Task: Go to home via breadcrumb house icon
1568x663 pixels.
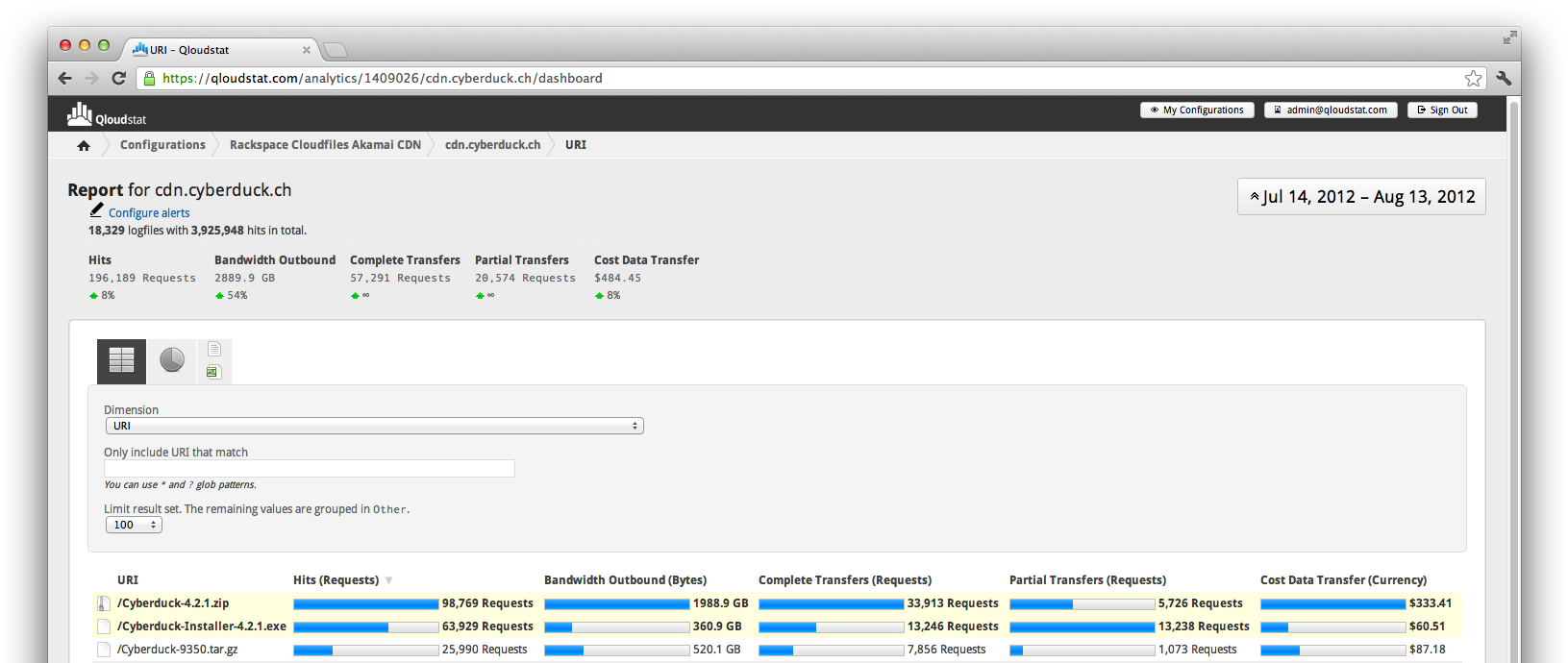Action: (x=84, y=145)
